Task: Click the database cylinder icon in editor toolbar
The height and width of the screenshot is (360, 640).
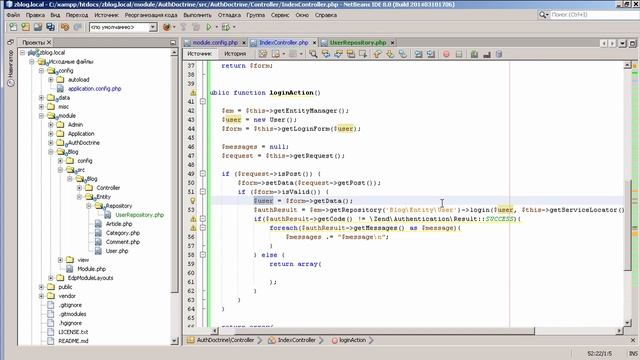Action: (499, 54)
